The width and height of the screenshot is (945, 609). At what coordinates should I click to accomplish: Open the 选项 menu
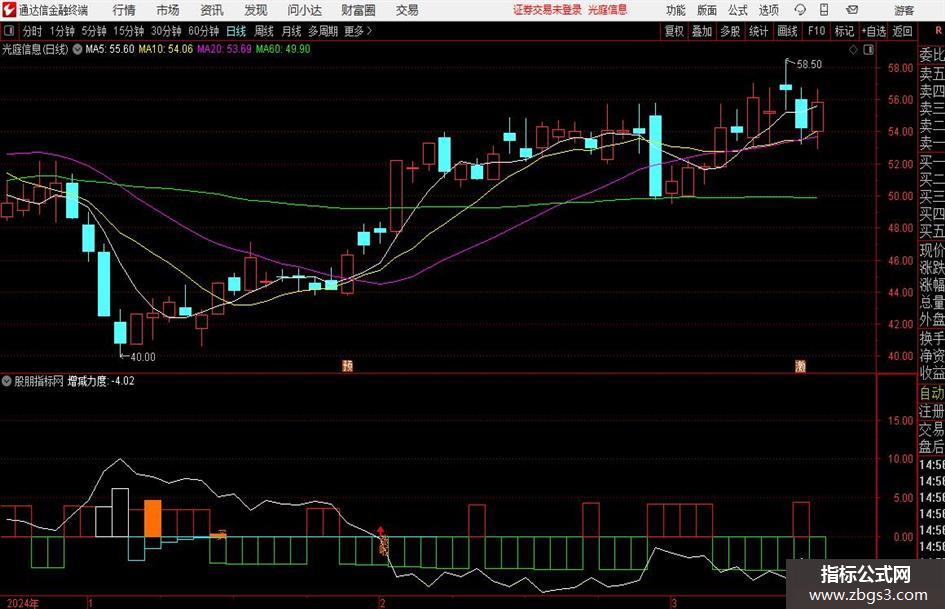pyautogui.click(x=768, y=10)
